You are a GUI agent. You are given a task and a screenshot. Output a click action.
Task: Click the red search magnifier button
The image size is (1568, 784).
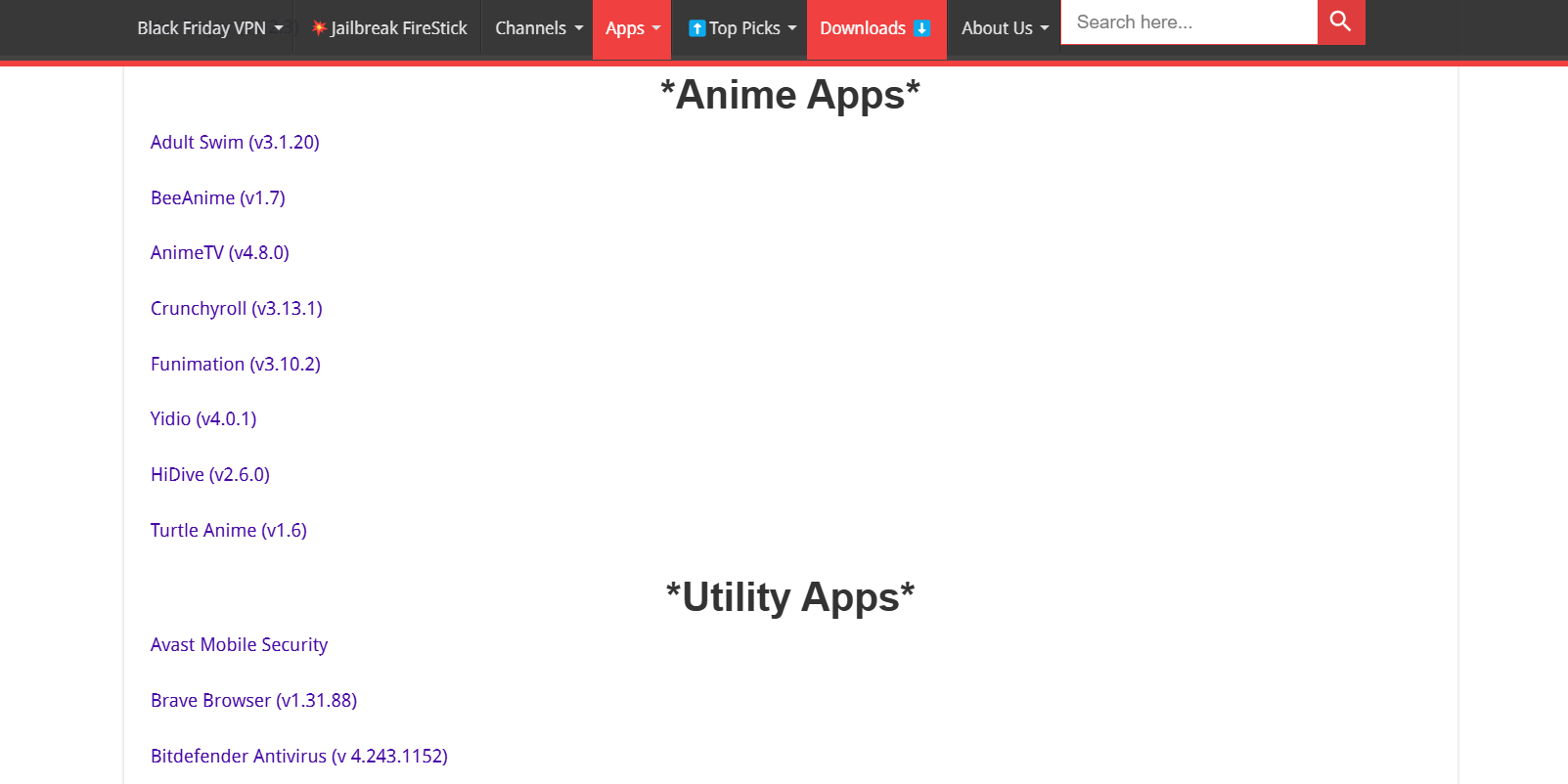click(x=1341, y=22)
